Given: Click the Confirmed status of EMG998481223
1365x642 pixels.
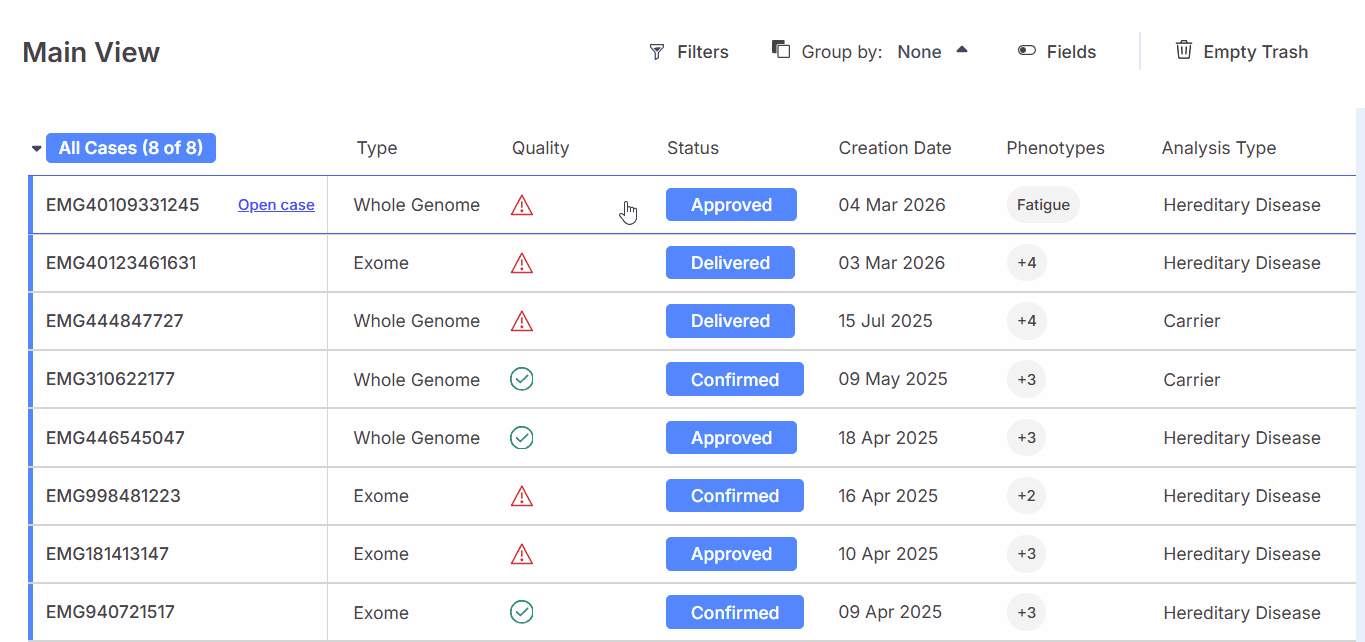Looking at the screenshot, I should [735, 496].
